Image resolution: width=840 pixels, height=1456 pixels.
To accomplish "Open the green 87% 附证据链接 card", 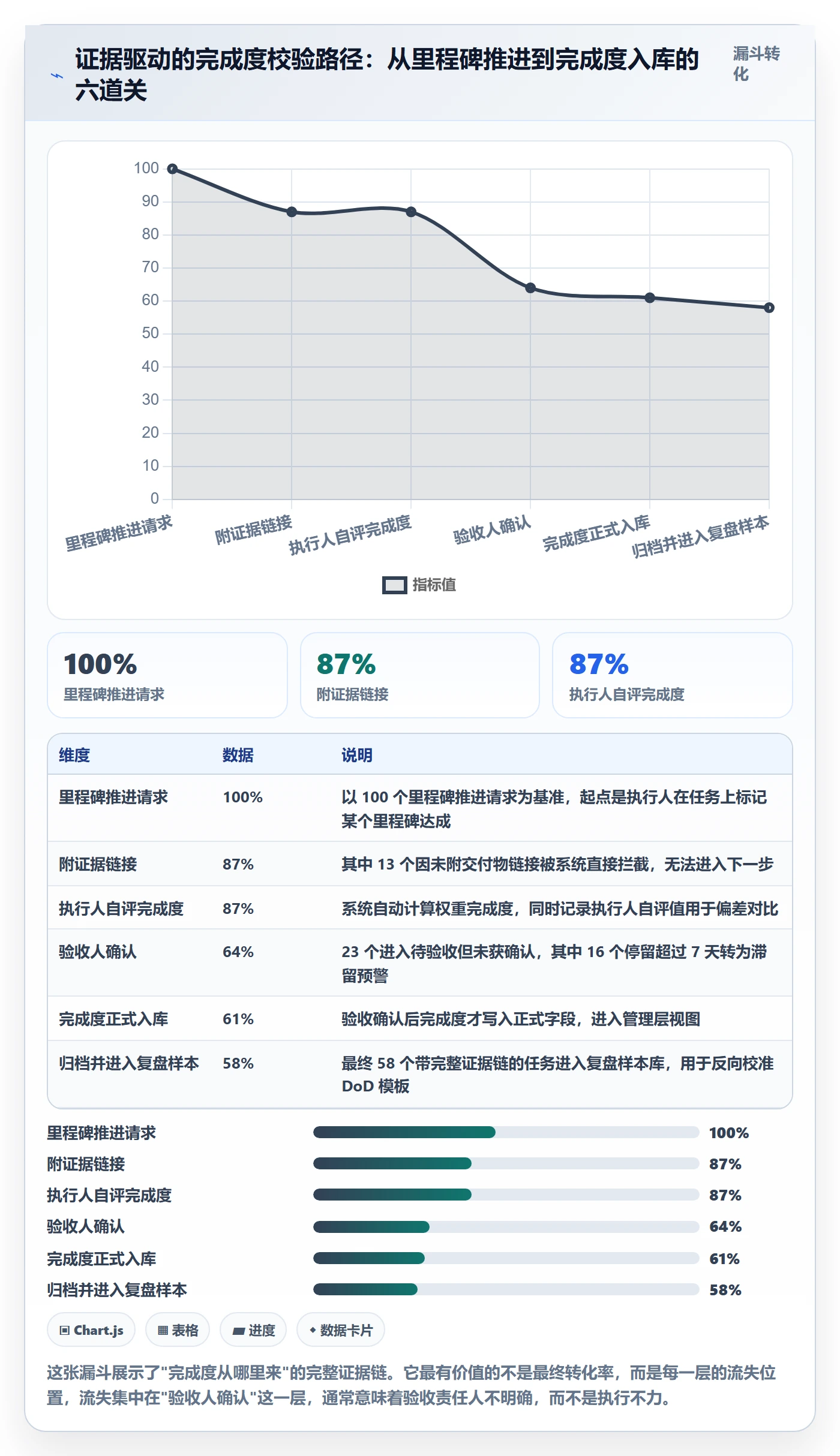I will tap(420, 675).
